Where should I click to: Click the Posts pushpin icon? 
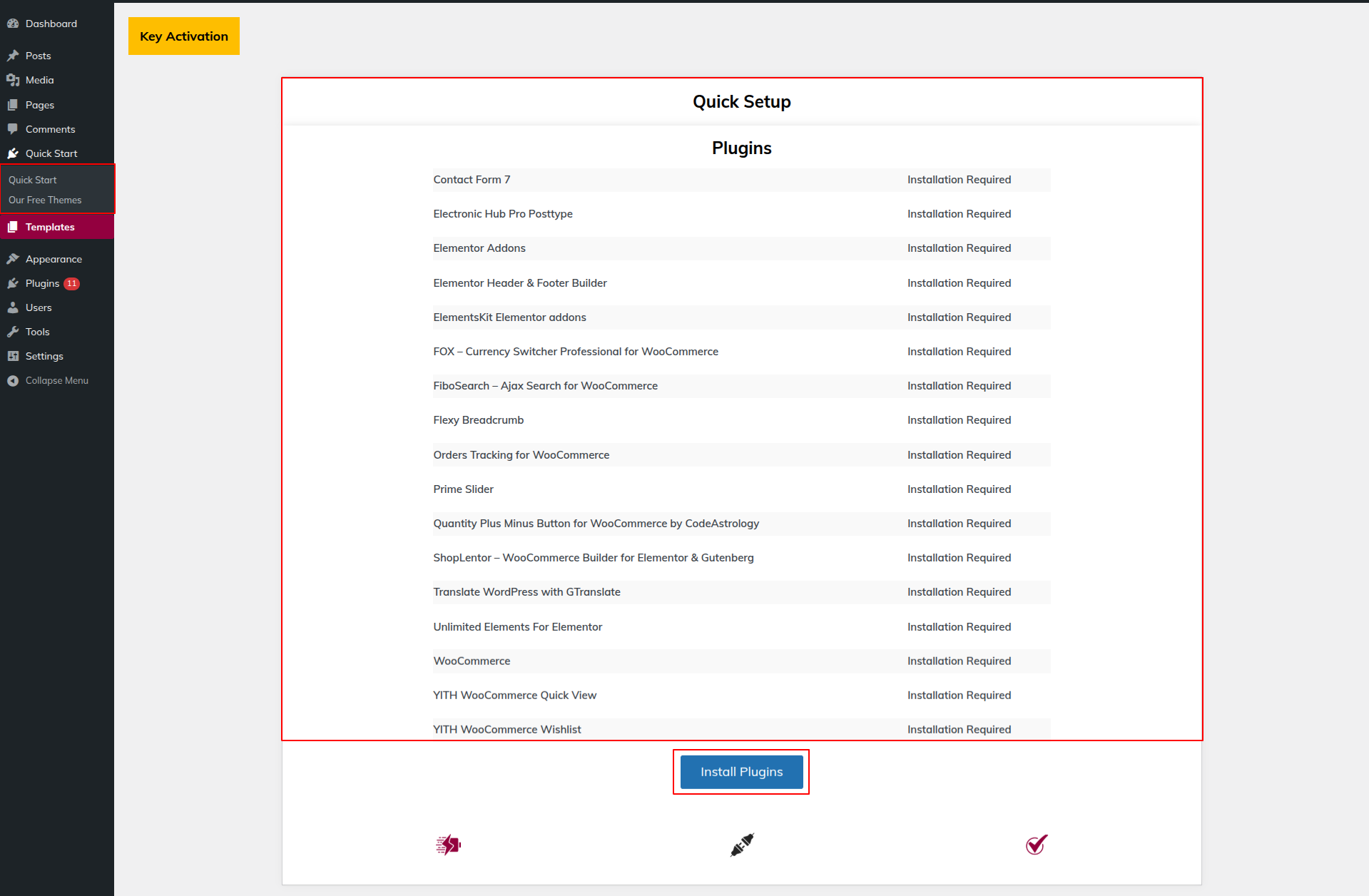coord(13,56)
